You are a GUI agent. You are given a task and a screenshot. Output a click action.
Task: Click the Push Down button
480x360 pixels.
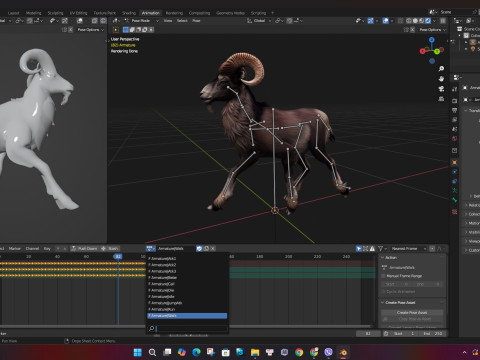pos(85,249)
